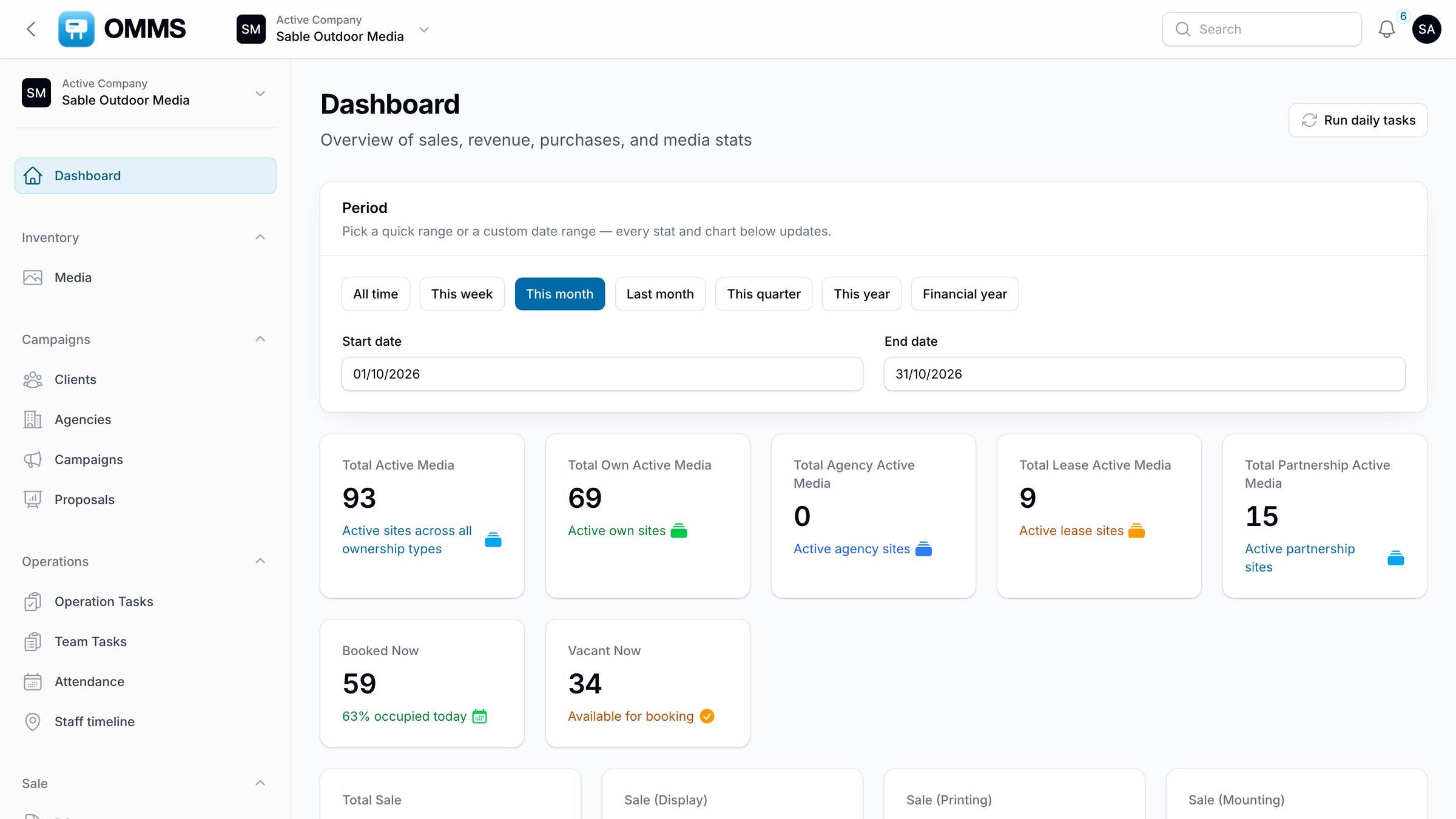Click the green calendar icon on Booked Now
The width and height of the screenshot is (1456, 819).
coord(479,716)
